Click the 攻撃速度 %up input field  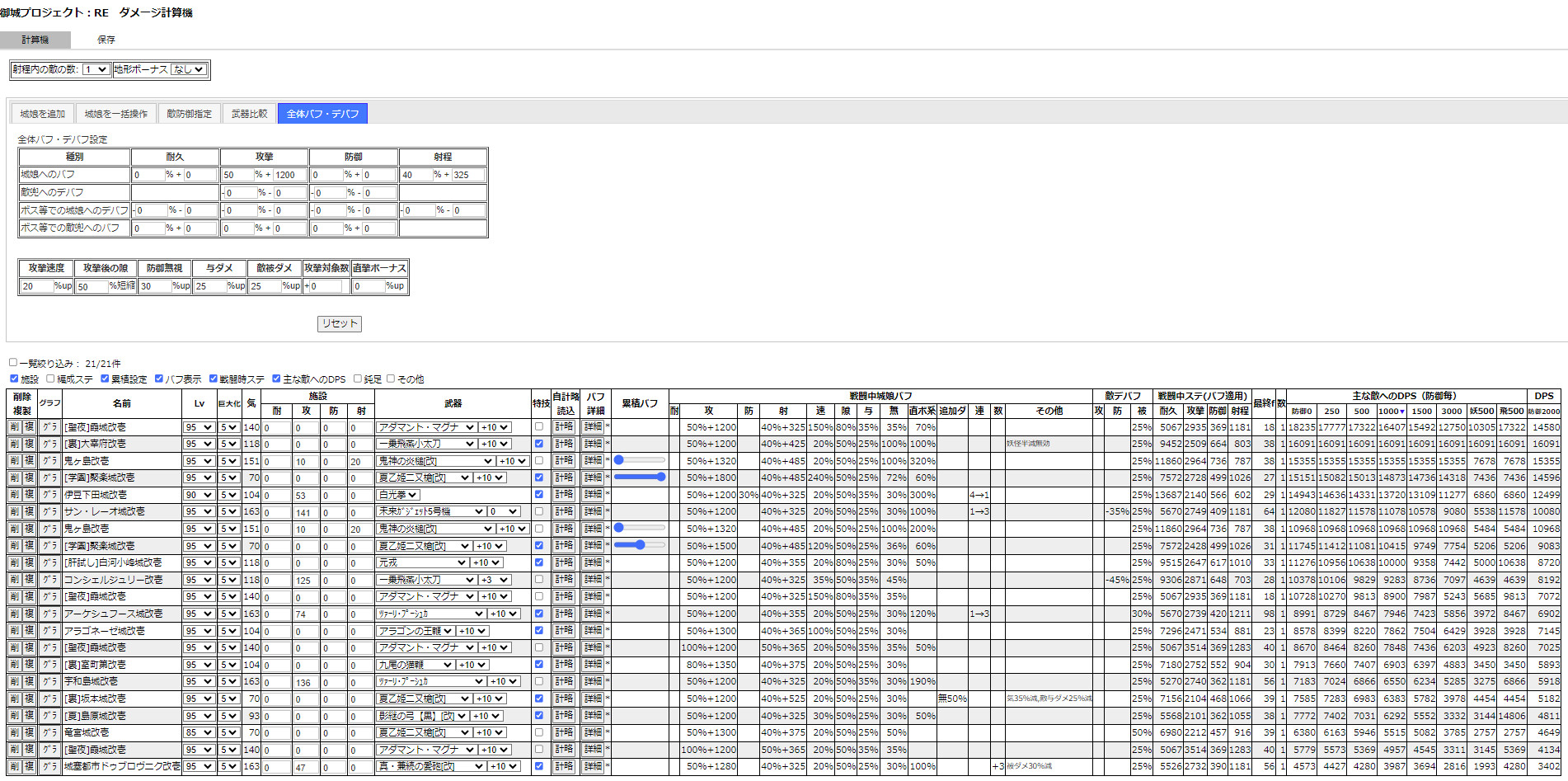click(37, 286)
